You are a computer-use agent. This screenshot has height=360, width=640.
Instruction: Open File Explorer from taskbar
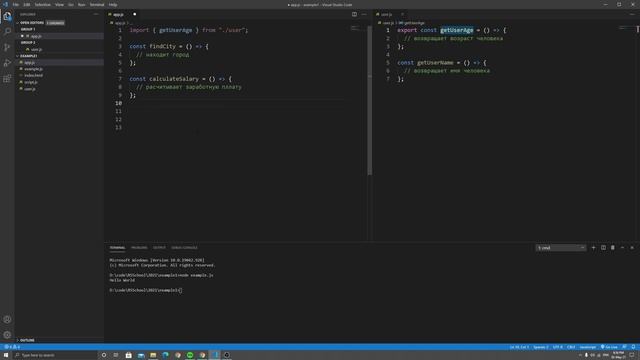(x=153, y=355)
